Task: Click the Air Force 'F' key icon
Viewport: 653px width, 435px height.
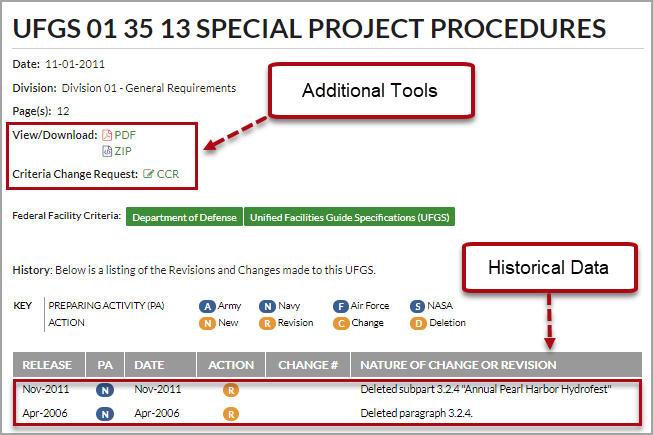Action: [x=341, y=306]
